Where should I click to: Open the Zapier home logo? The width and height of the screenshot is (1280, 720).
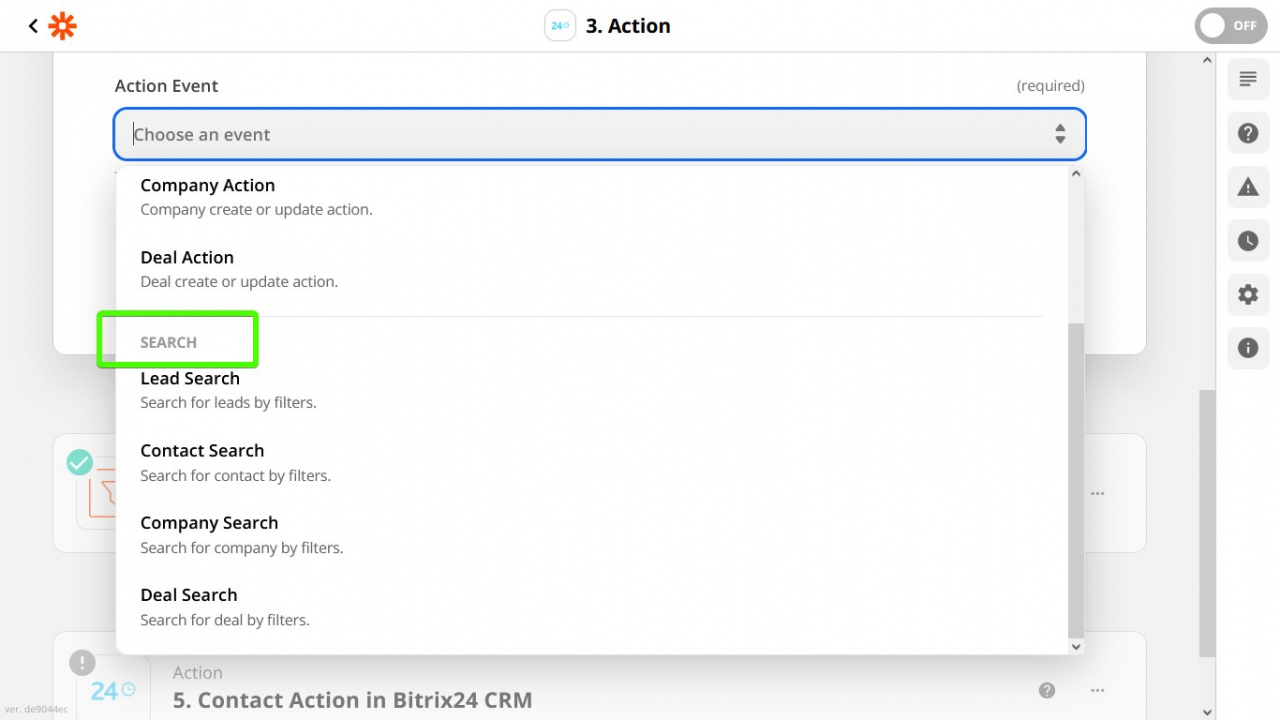coord(62,26)
